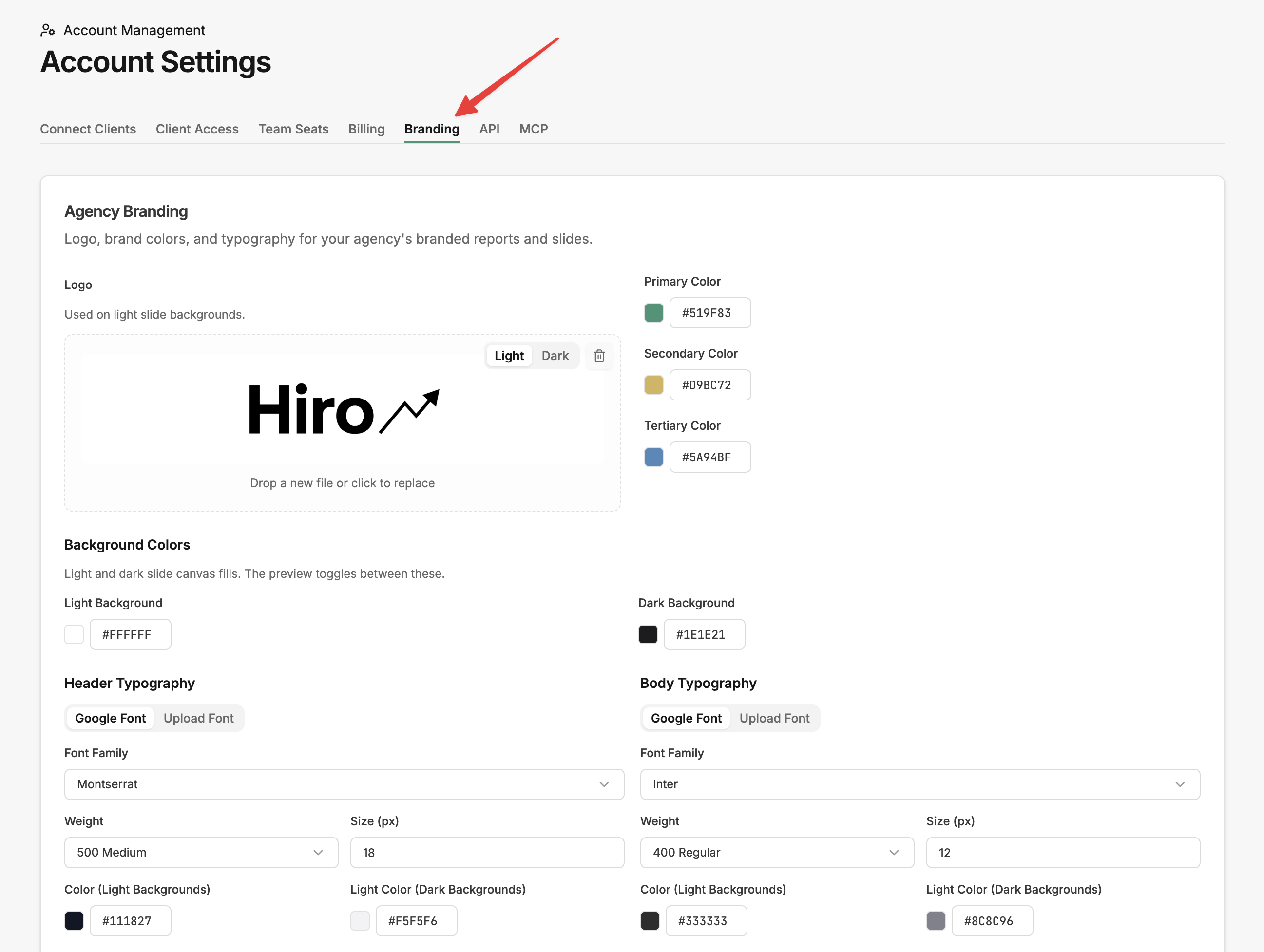Click the #F5F5F6 header light color field
The height and width of the screenshot is (952, 1264).
(416, 920)
